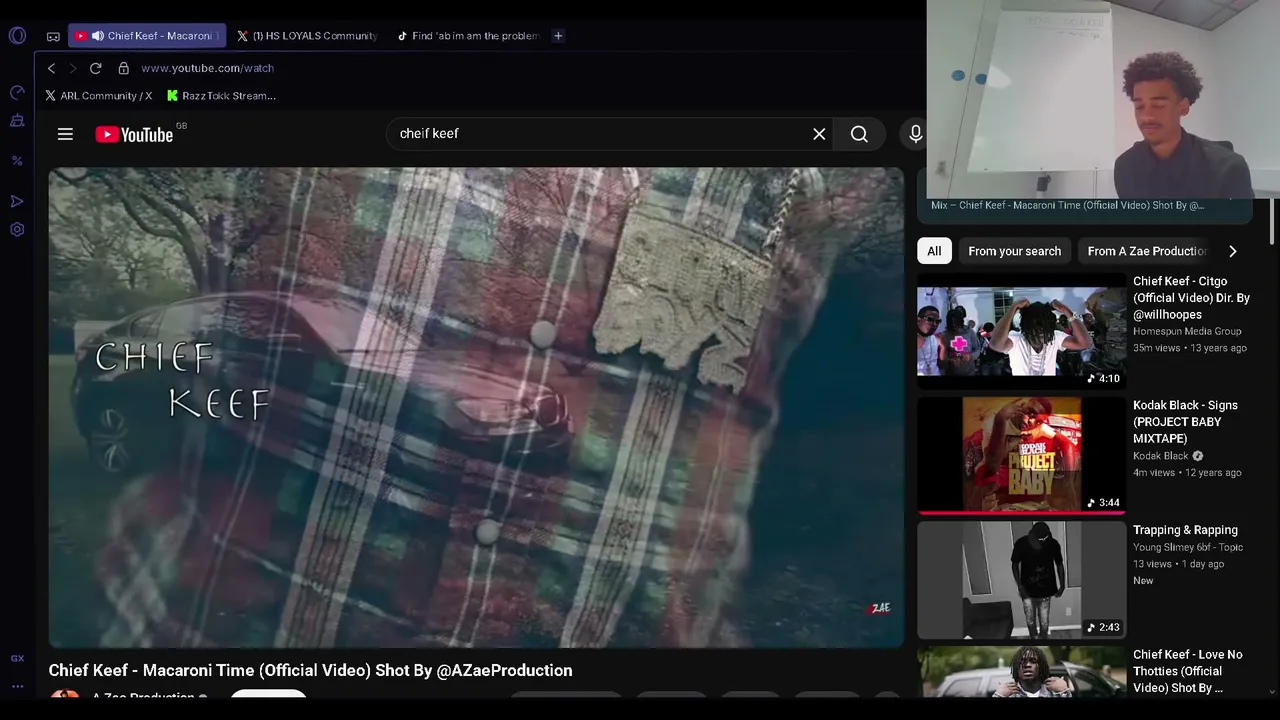Open Chief Keef - Citgo video thumbnail
1280x720 pixels.
click(1021, 331)
